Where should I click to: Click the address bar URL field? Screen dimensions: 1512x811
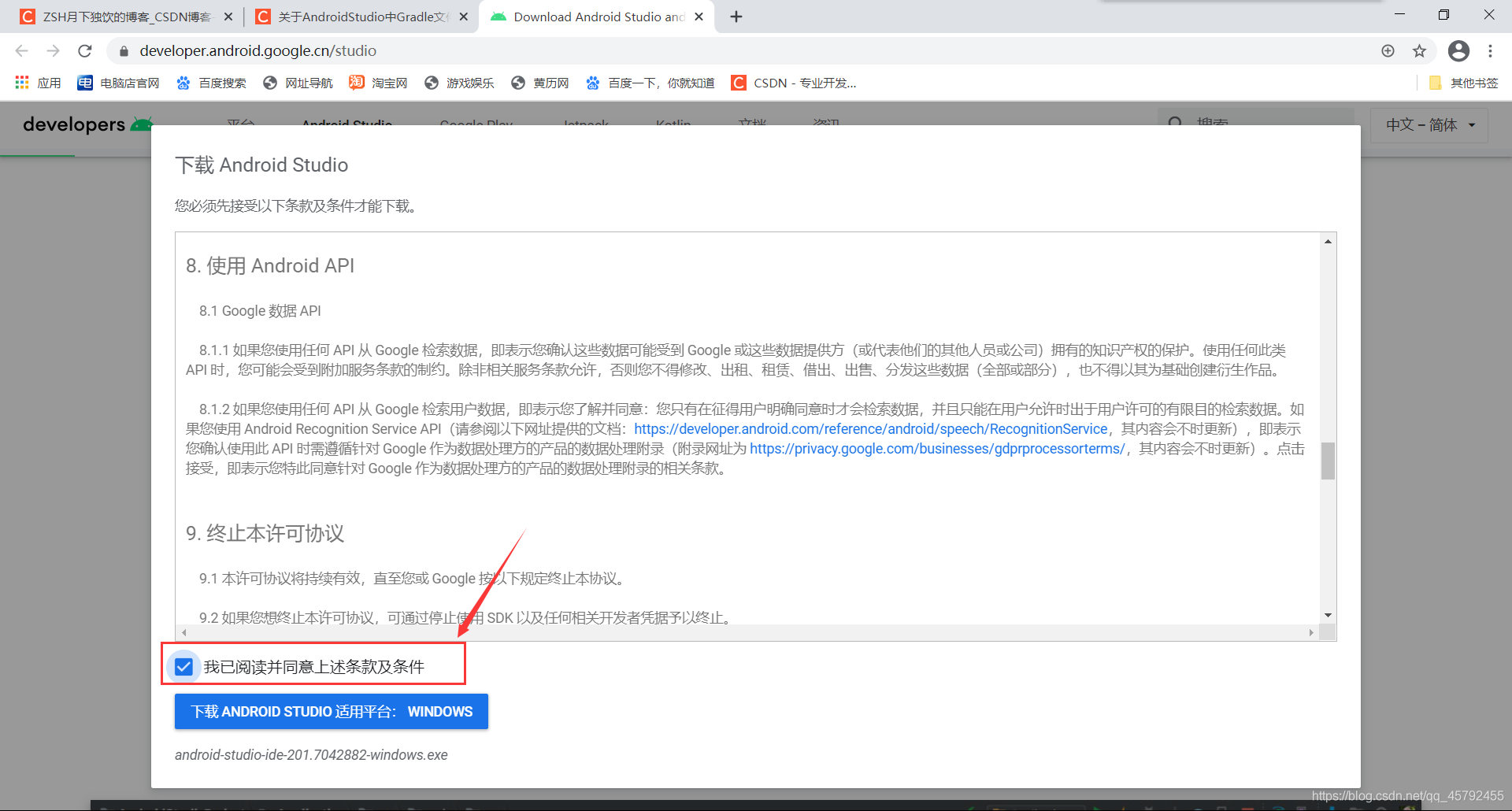pyautogui.click(x=258, y=50)
